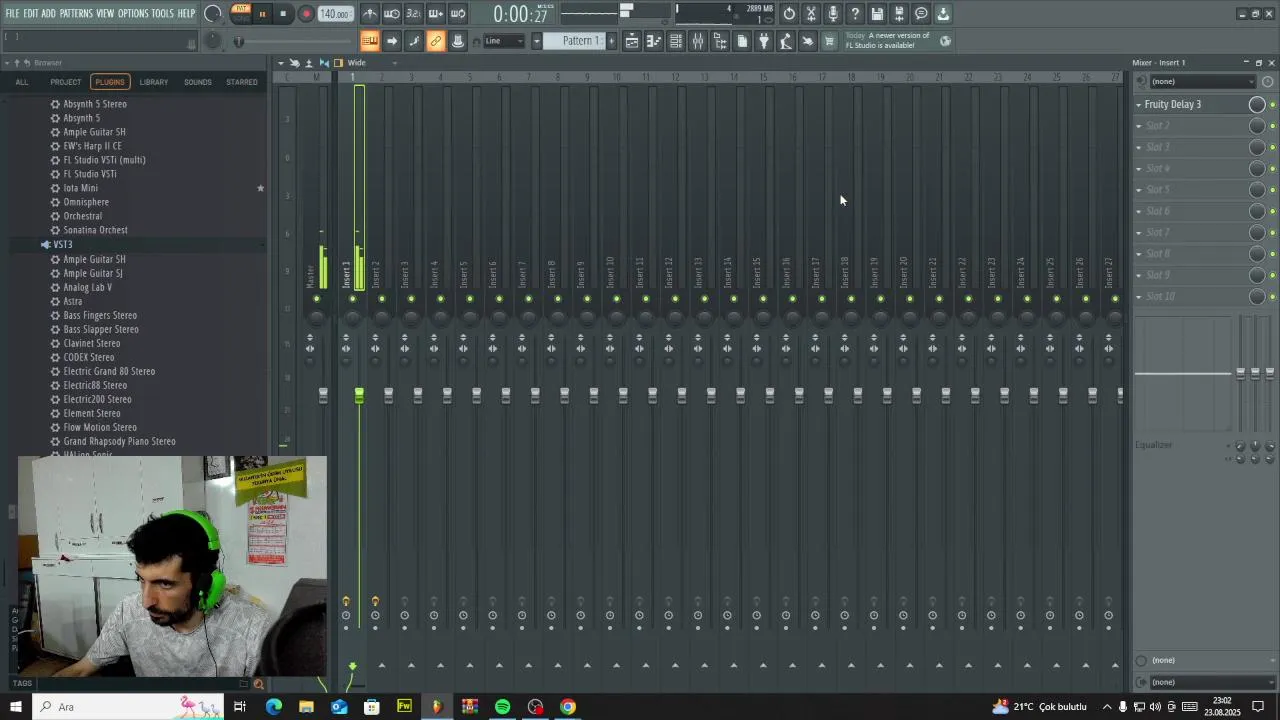This screenshot has width=1280, height=720.
Task: Click the Windows Start button
Action: pyautogui.click(x=16, y=707)
